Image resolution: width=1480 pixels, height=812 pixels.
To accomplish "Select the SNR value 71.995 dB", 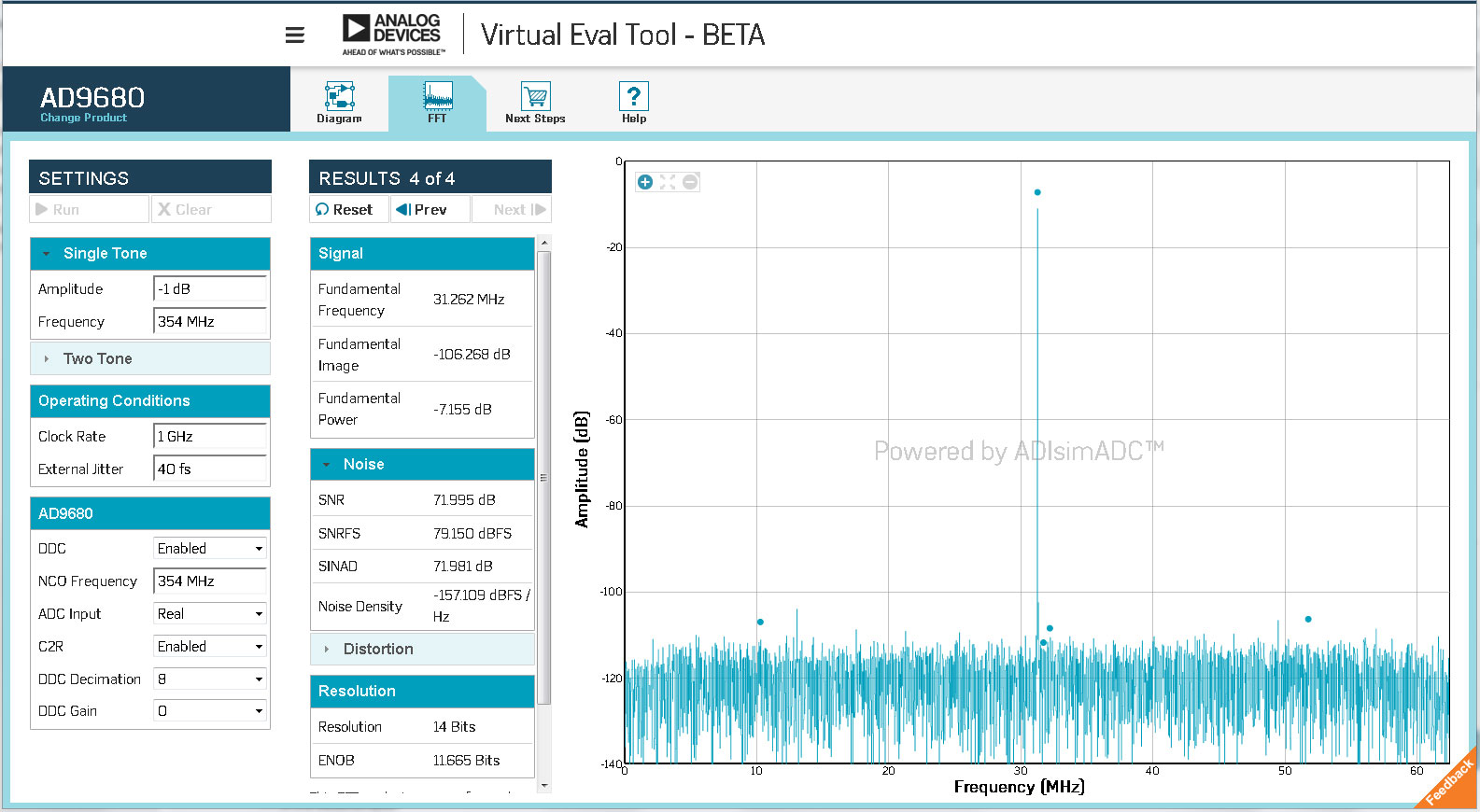I will pyautogui.click(x=464, y=500).
